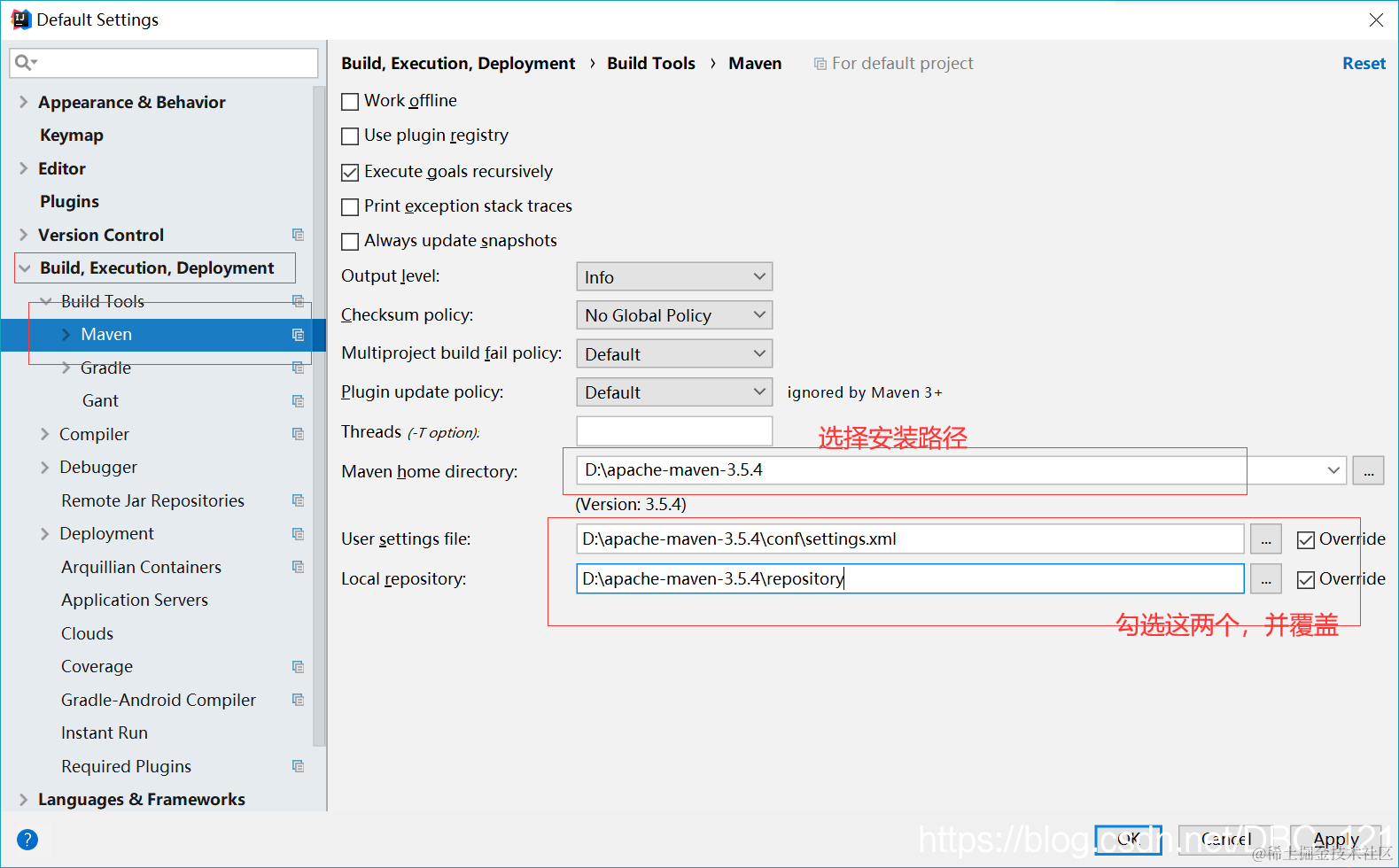The height and width of the screenshot is (868, 1399).
Task: Click the search magnifier icon in settings
Action: click(x=26, y=63)
